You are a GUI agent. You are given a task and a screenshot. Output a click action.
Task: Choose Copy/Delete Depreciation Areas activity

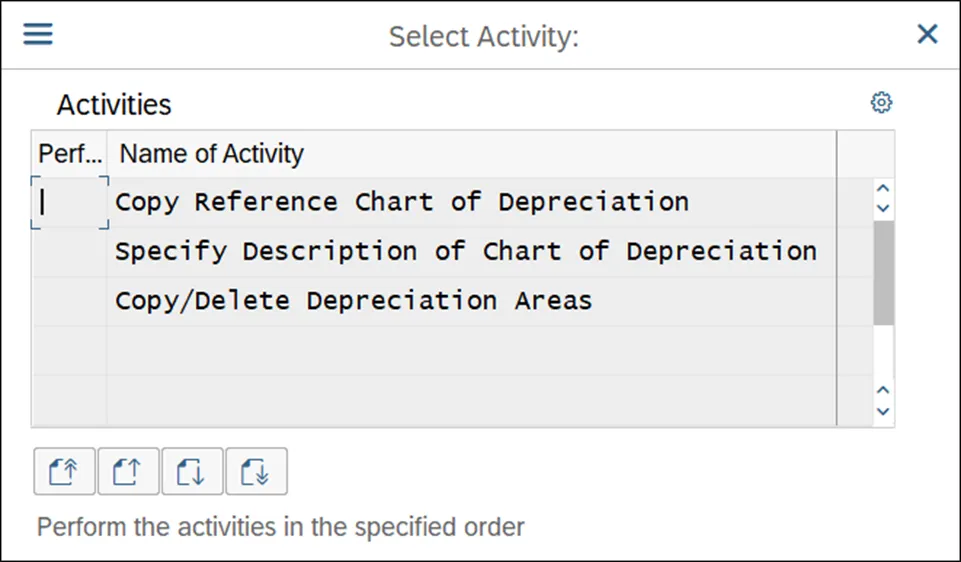click(x=353, y=300)
